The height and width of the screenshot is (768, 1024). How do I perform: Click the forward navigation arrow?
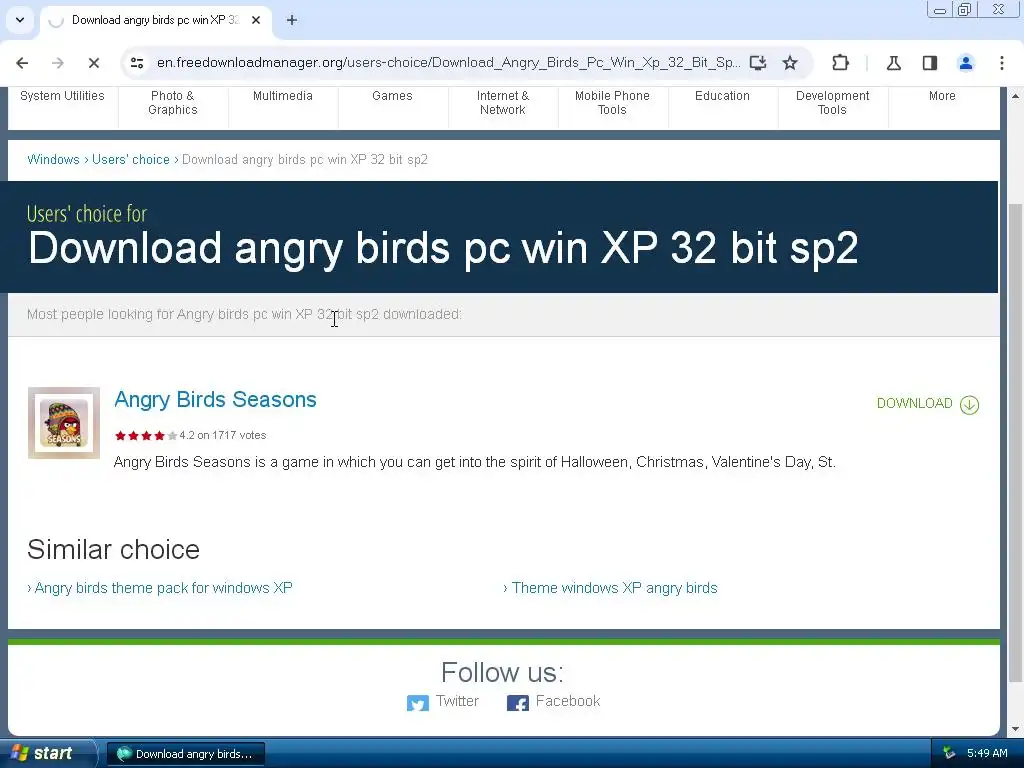coord(57,63)
